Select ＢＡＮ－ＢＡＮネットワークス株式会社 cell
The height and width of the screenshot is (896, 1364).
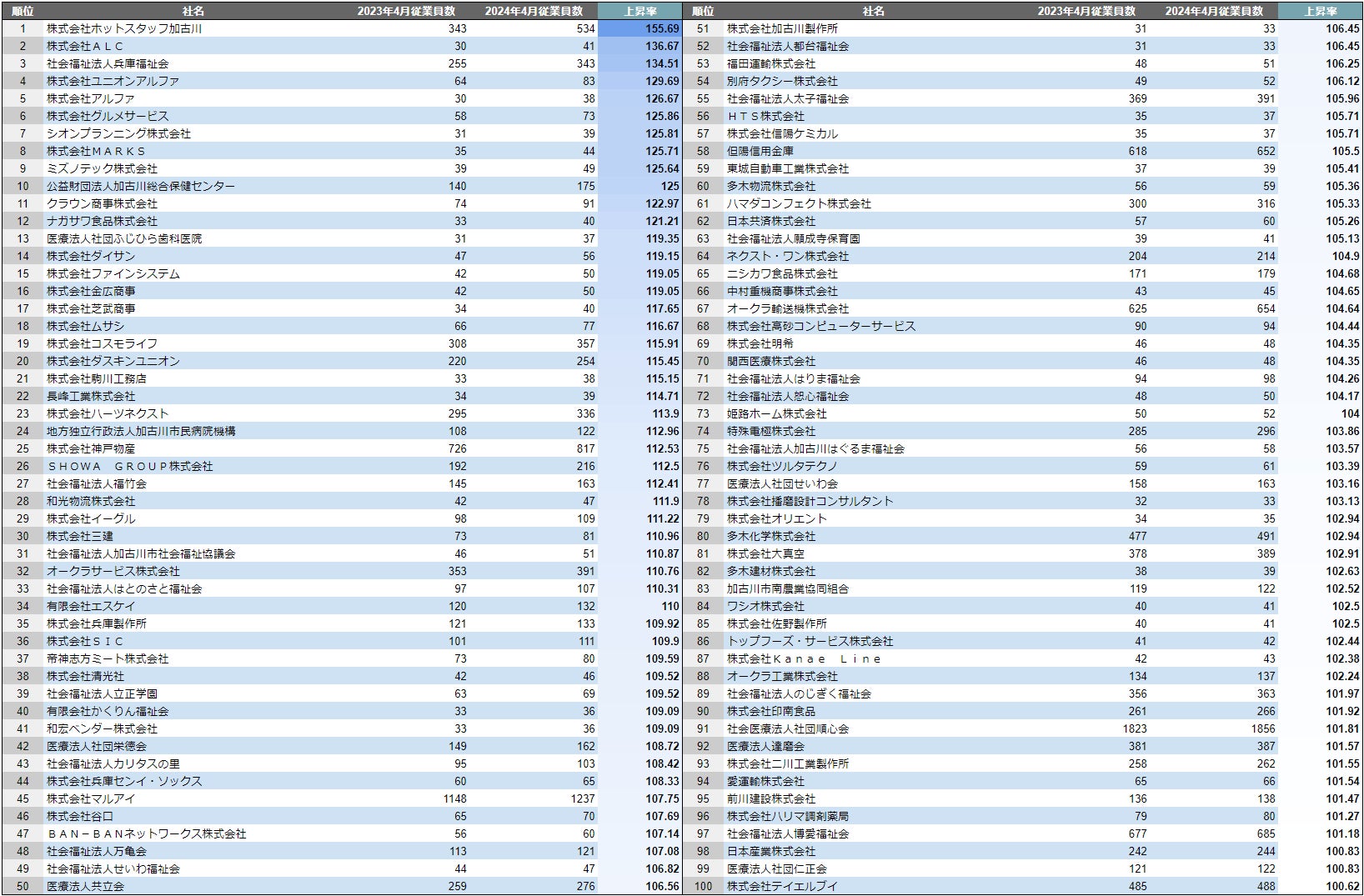coord(146,833)
